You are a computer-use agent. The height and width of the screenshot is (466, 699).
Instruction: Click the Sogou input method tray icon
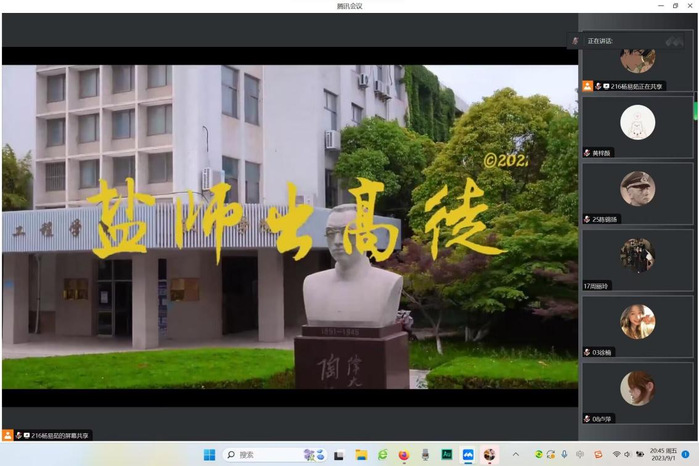pyautogui.click(x=599, y=454)
